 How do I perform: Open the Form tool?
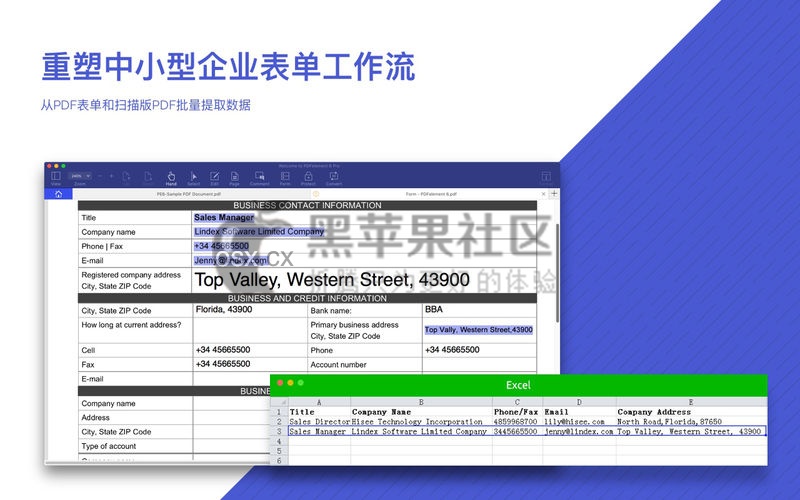click(285, 177)
